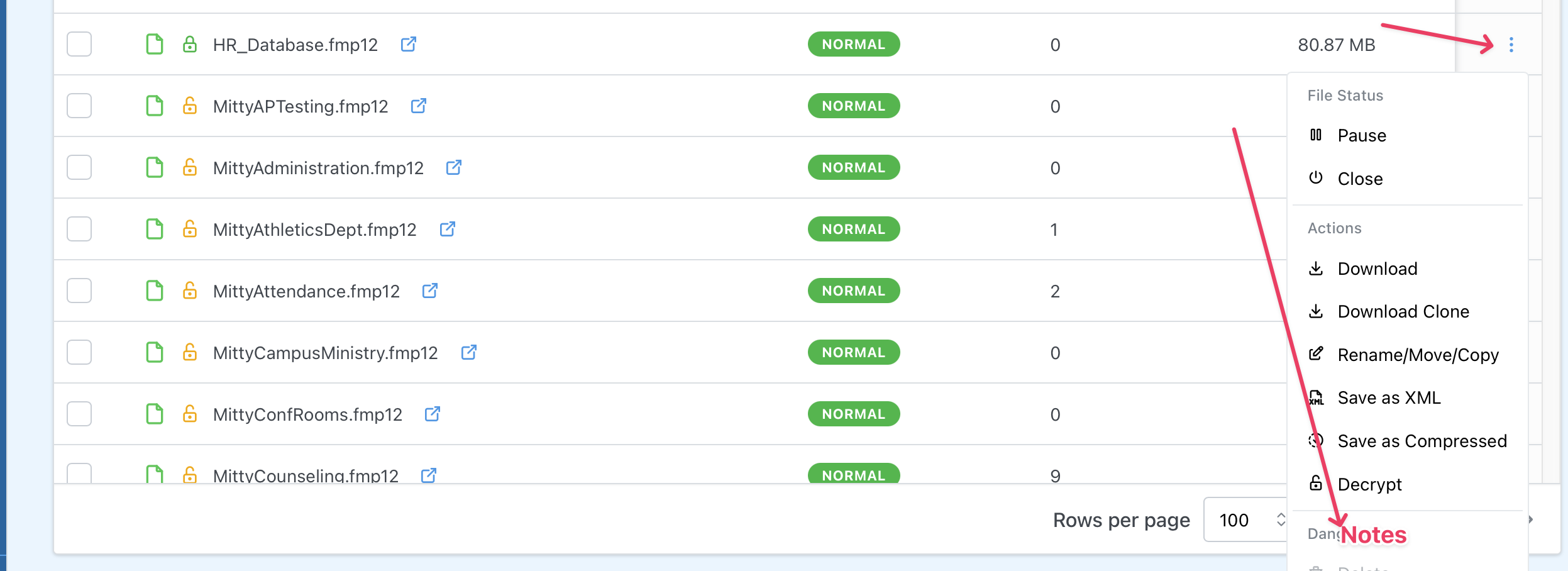
Task: Open MittyAthleticsDept.fmp12 external link icon
Action: tap(448, 229)
